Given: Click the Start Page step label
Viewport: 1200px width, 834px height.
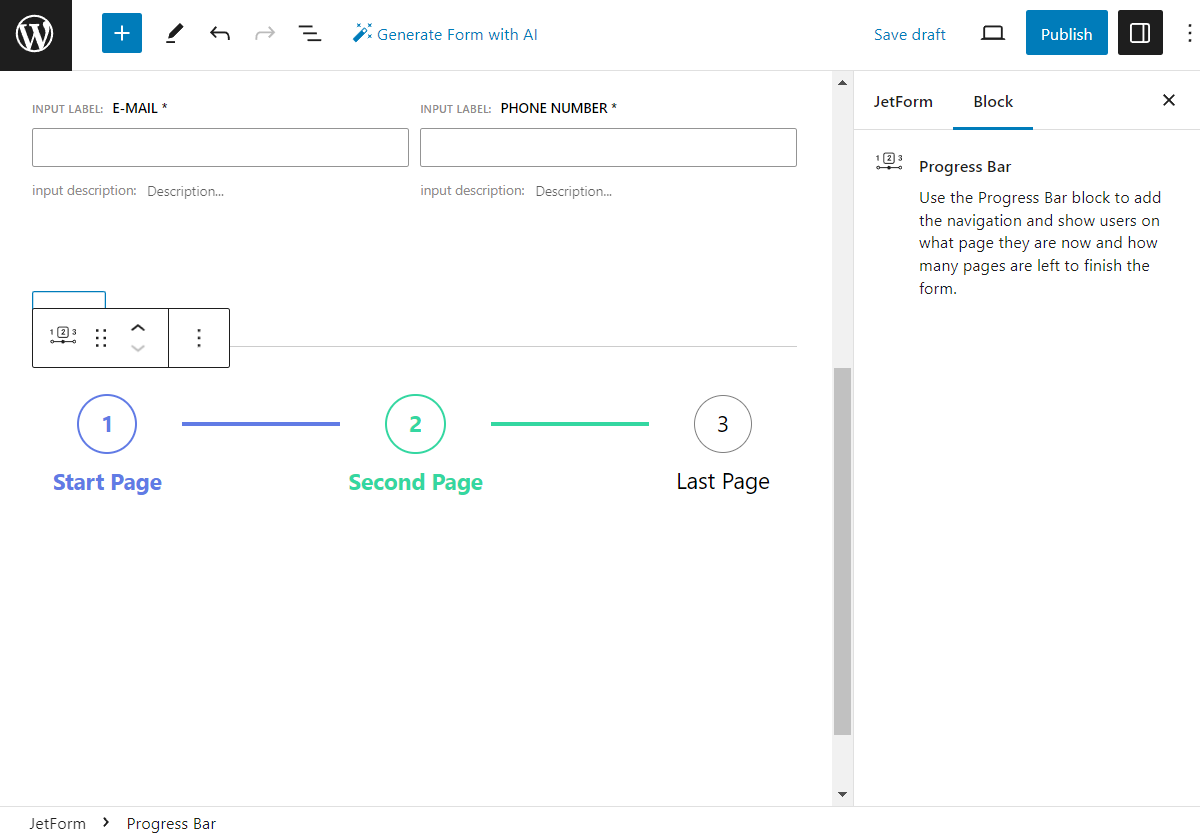Looking at the screenshot, I should pyautogui.click(x=107, y=482).
